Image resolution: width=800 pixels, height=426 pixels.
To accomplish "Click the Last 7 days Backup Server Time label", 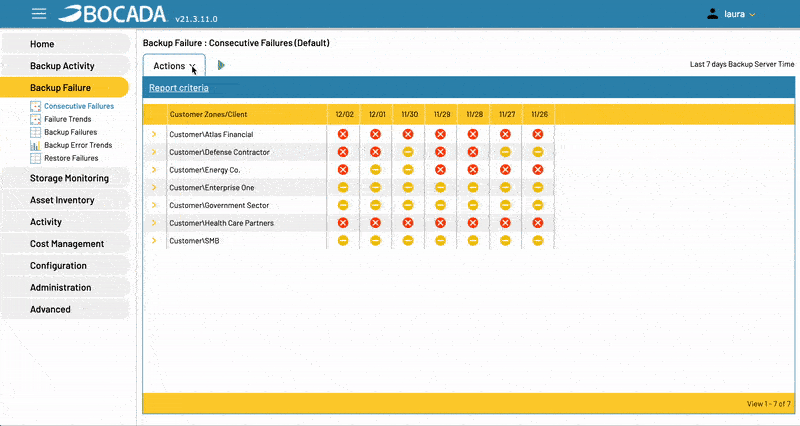I will coord(742,64).
